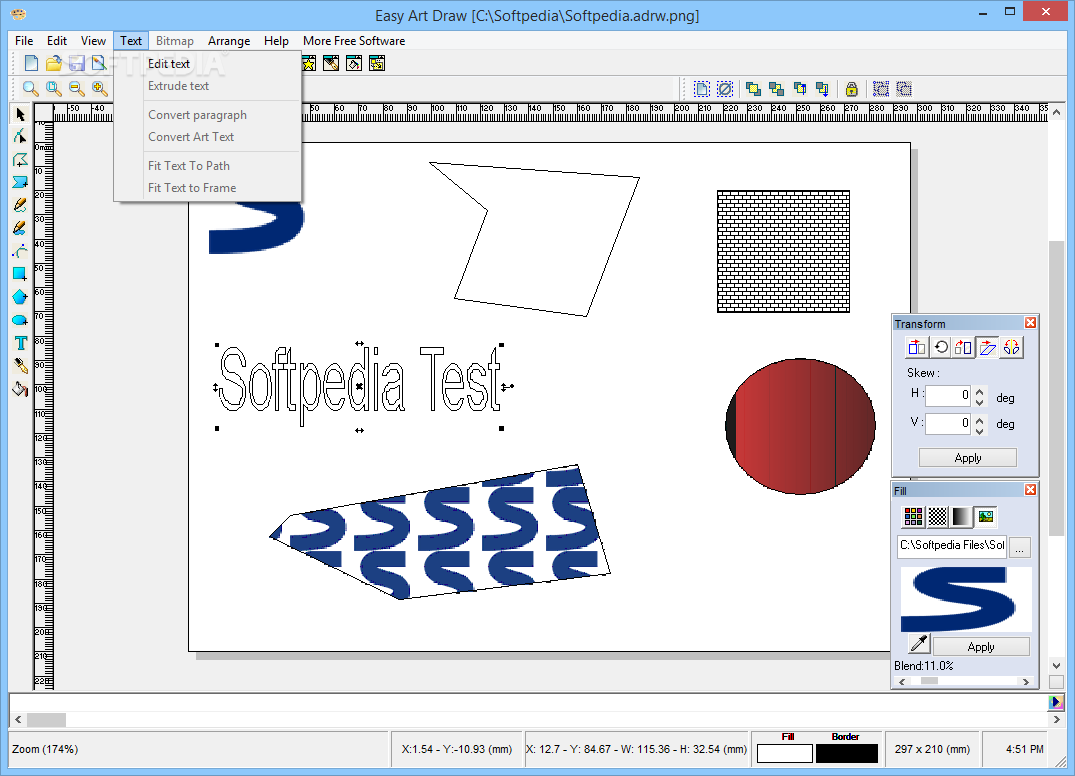The width and height of the screenshot is (1075, 776).
Task: Click the Group objects icon
Action: click(881, 88)
